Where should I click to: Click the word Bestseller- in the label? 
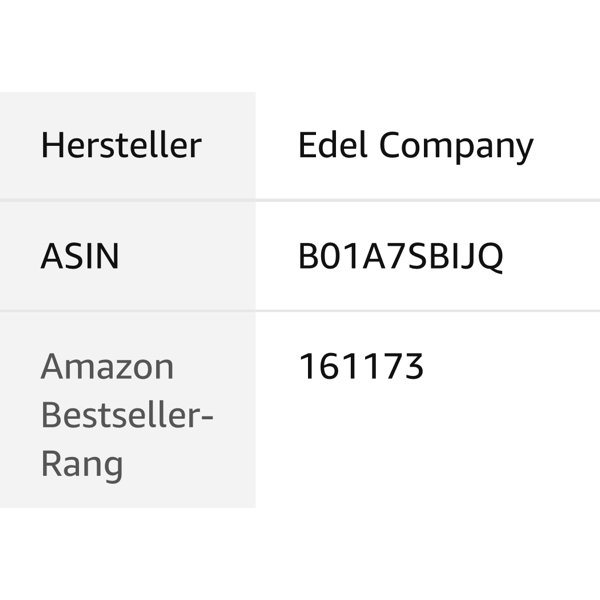tap(127, 416)
